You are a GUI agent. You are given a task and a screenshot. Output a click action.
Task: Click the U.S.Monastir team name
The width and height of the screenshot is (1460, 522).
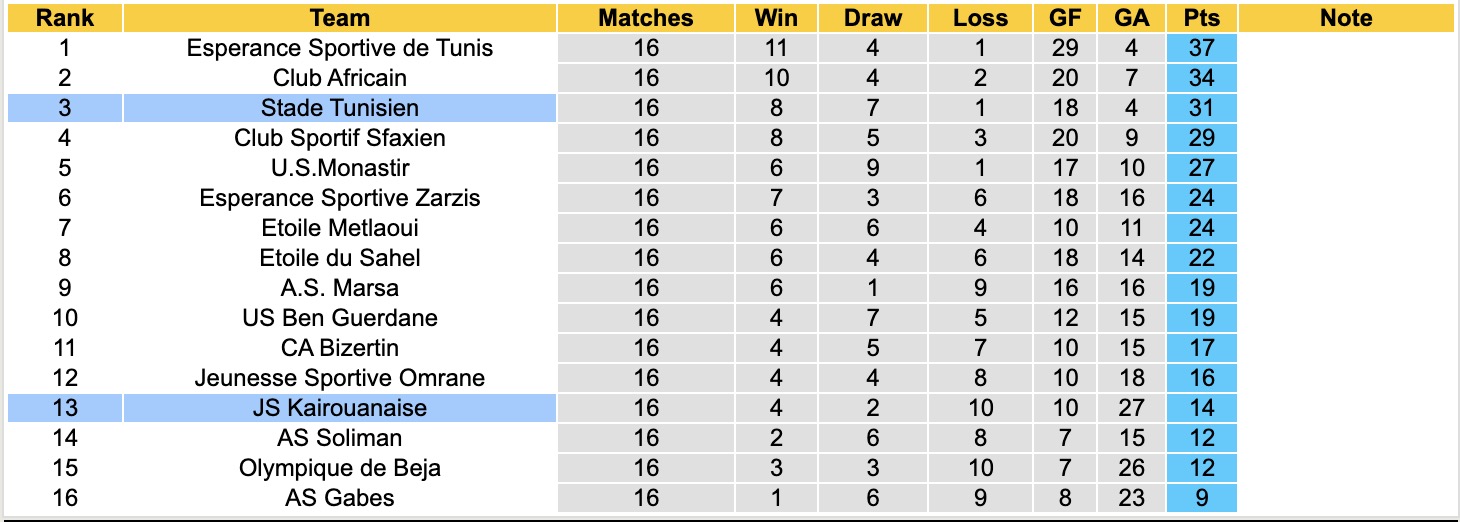click(340, 168)
